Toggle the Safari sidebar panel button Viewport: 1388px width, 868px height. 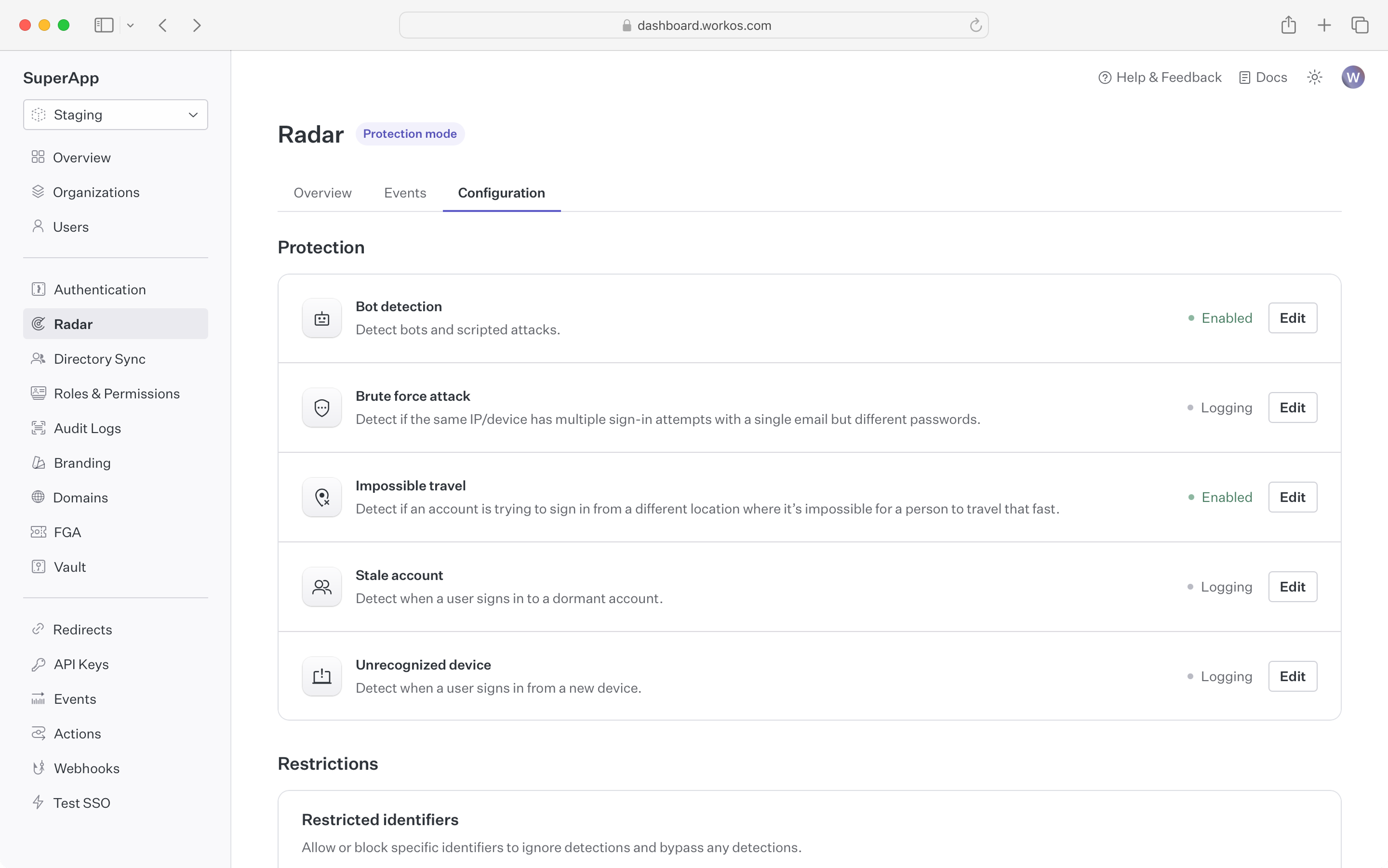pos(104,25)
